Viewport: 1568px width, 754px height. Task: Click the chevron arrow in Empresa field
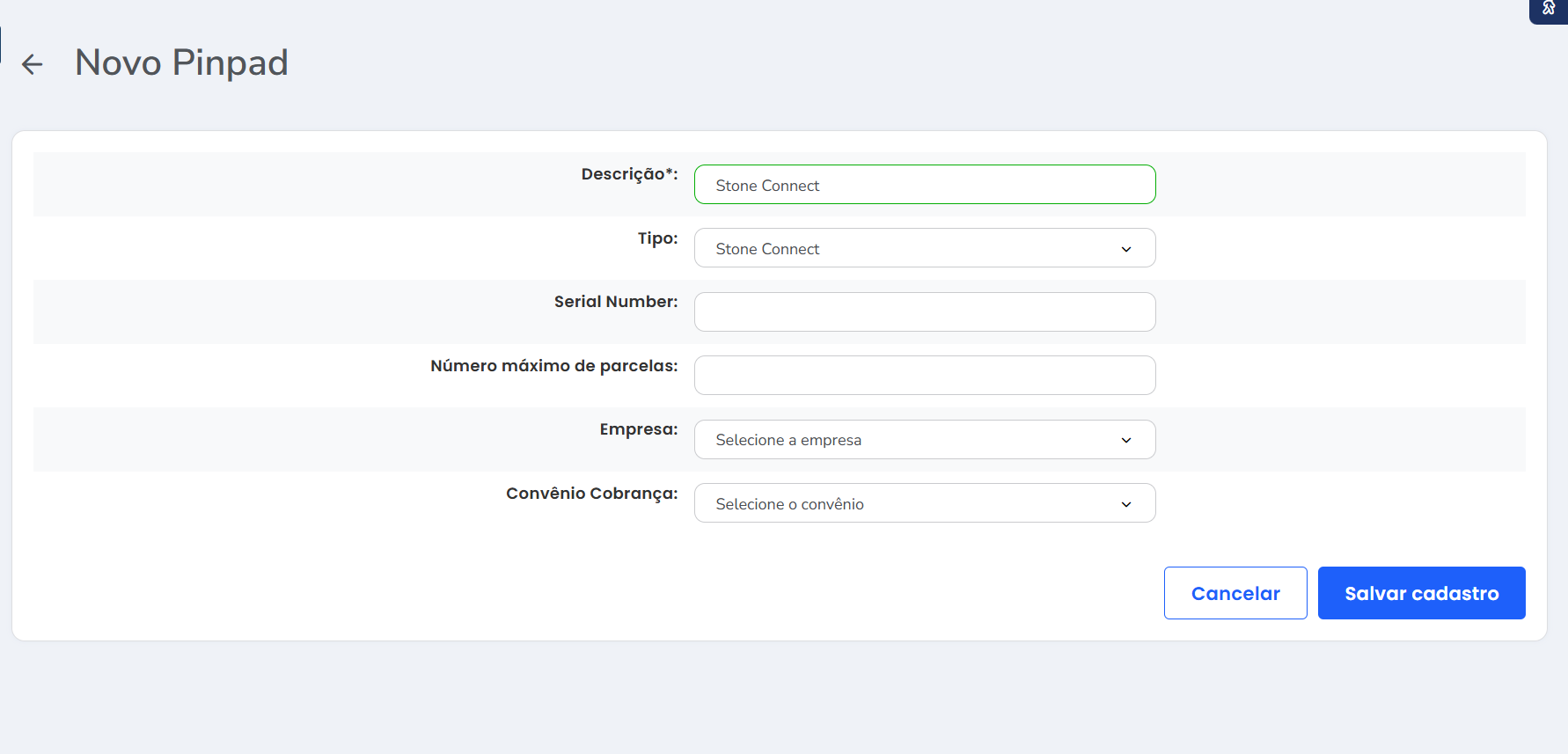(x=1125, y=441)
